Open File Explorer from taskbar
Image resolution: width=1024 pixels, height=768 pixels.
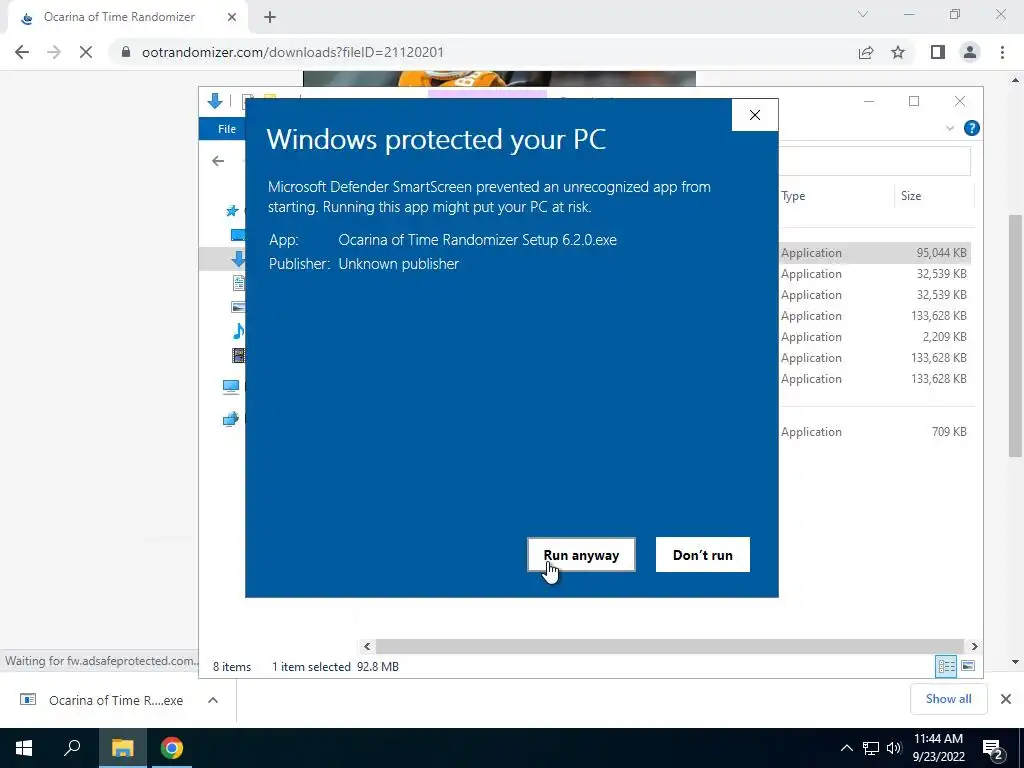[x=122, y=748]
